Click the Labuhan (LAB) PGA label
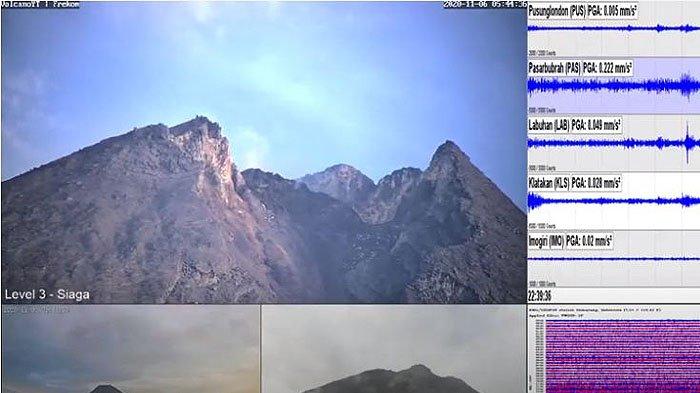Image resolution: width=700 pixels, height=393 pixels. (x=575, y=125)
